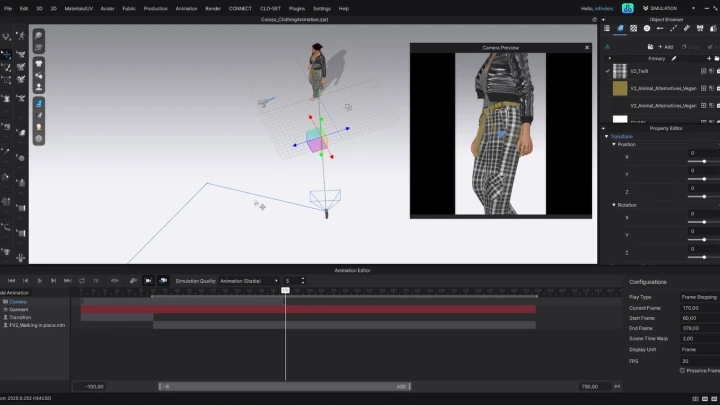The width and height of the screenshot is (720, 405).
Task: Click the Current Frame value field
Action: [699, 308]
